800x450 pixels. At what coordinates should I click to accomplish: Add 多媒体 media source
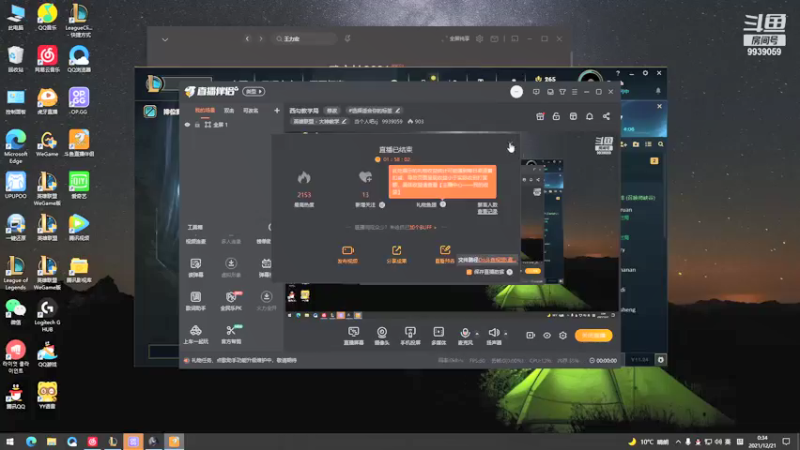[438, 336]
